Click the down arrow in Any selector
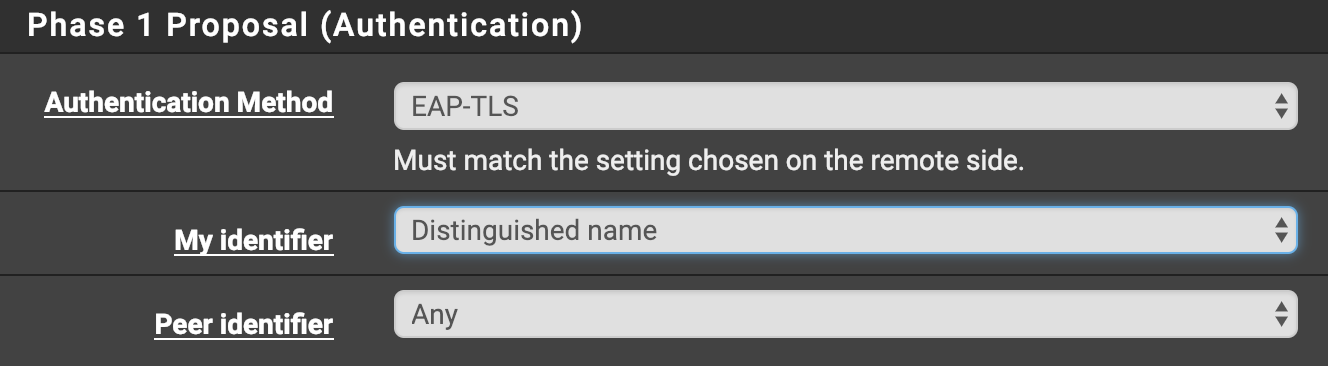The width and height of the screenshot is (1328, 366). pos(1281,321)
